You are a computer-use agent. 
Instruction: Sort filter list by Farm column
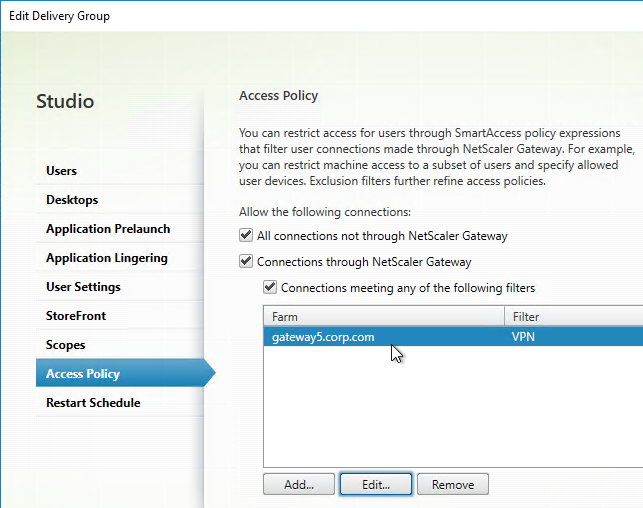point(384,317)
